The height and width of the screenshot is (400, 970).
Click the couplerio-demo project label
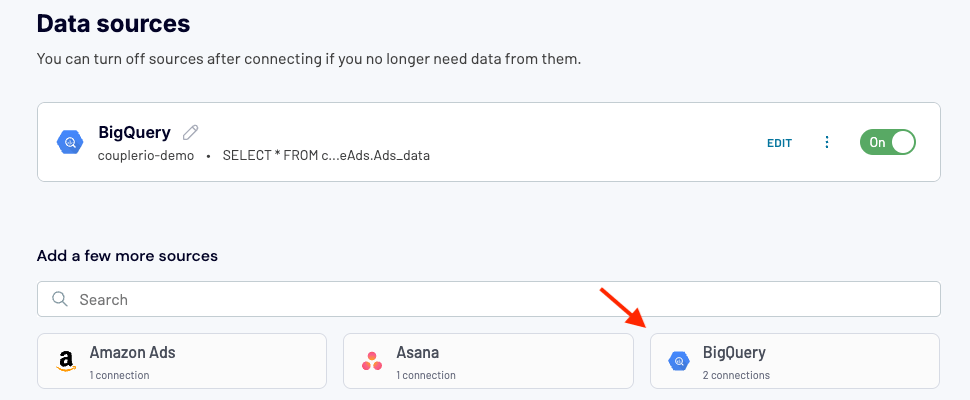(x=146, y=156)
